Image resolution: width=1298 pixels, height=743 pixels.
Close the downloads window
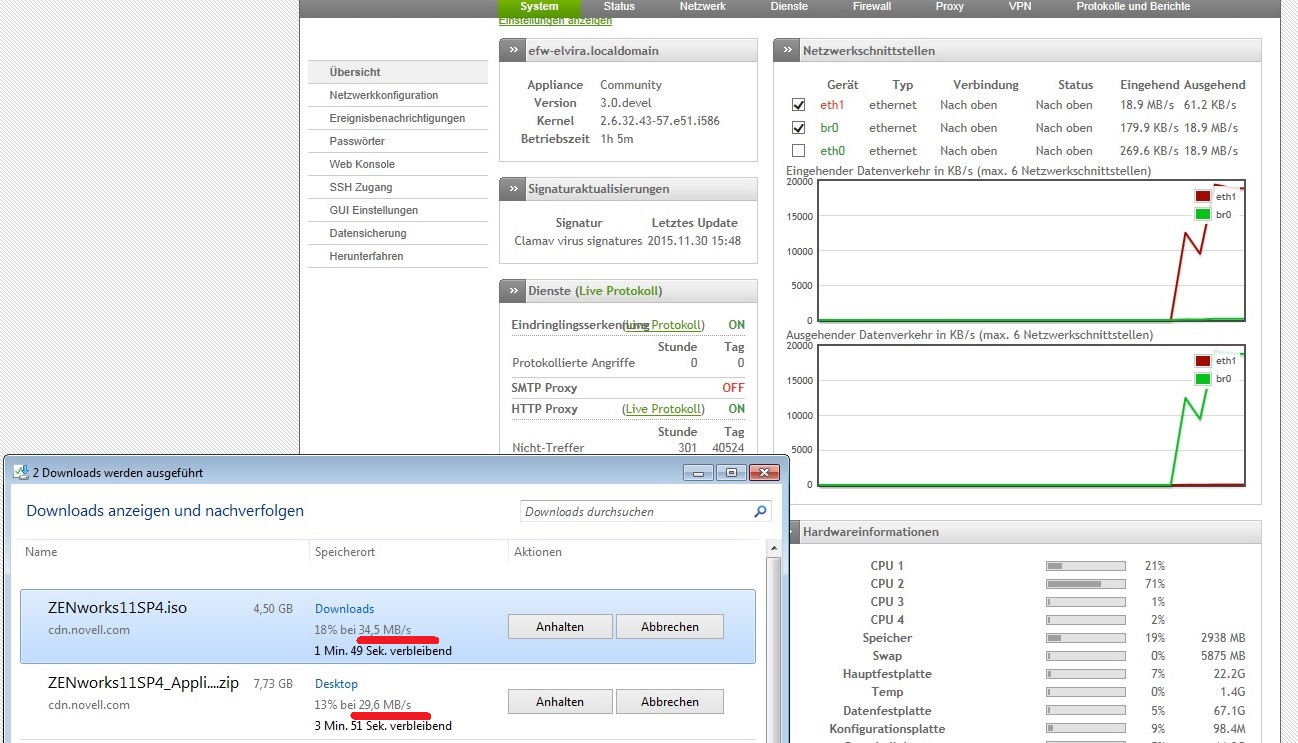[x=765, y=472]
